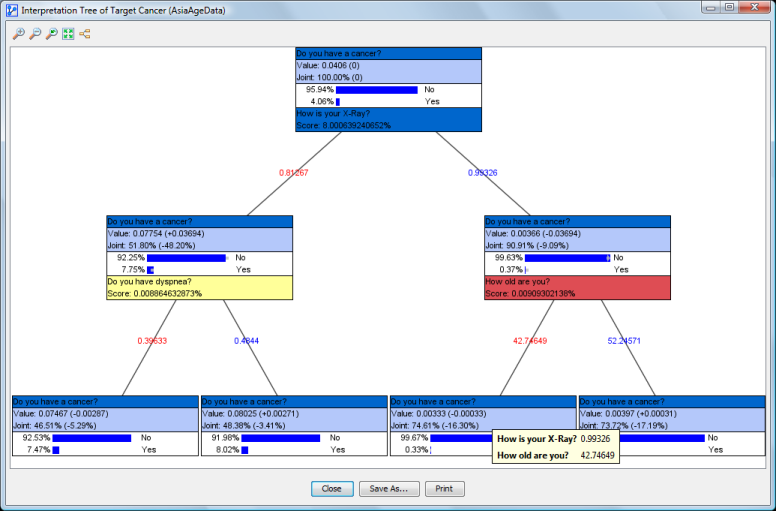This screenshot has width=776, height=511.
Task: Click the yellow 'Do you have dyspnea?' section
Action: point(199,288)
